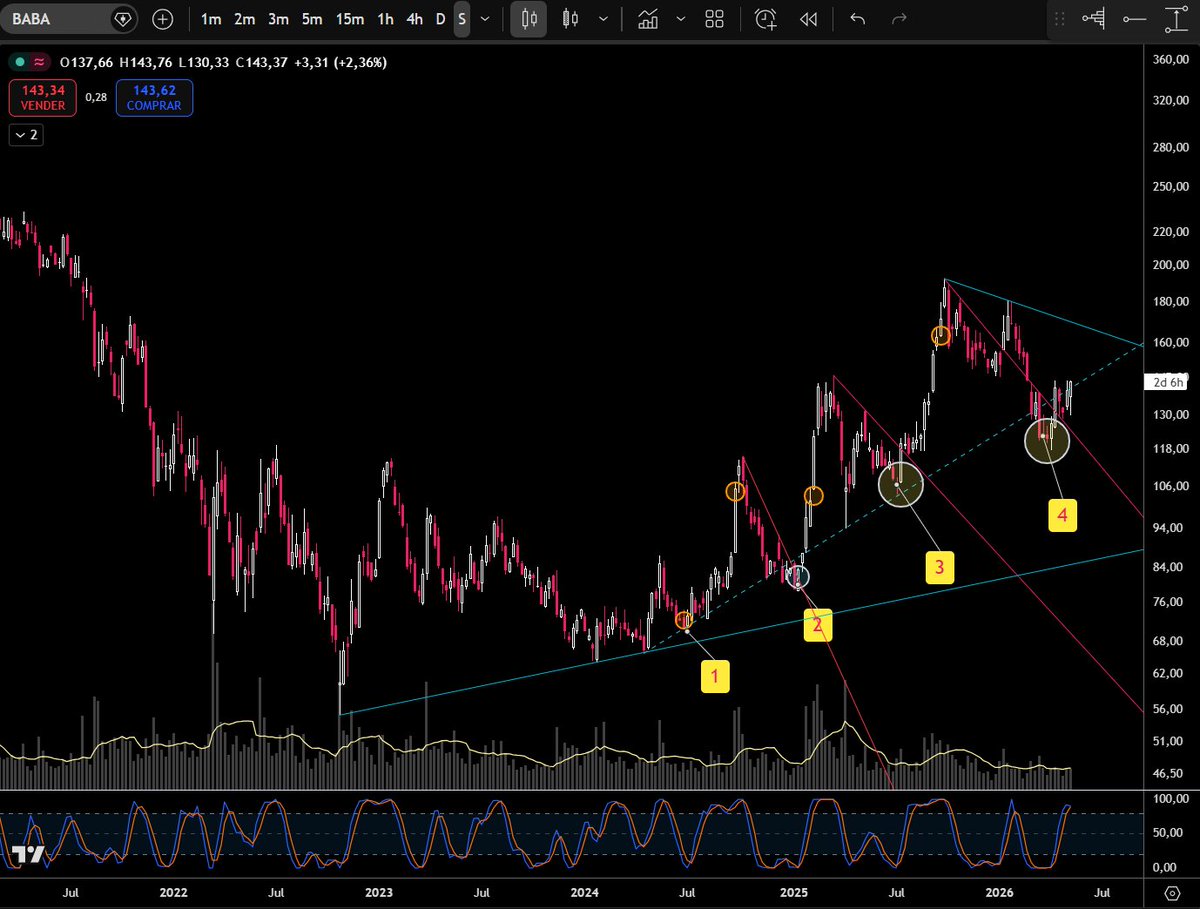1200x909 pixels.
Task: Select the filled candles chart type
Action: click(x=530, y=19)
